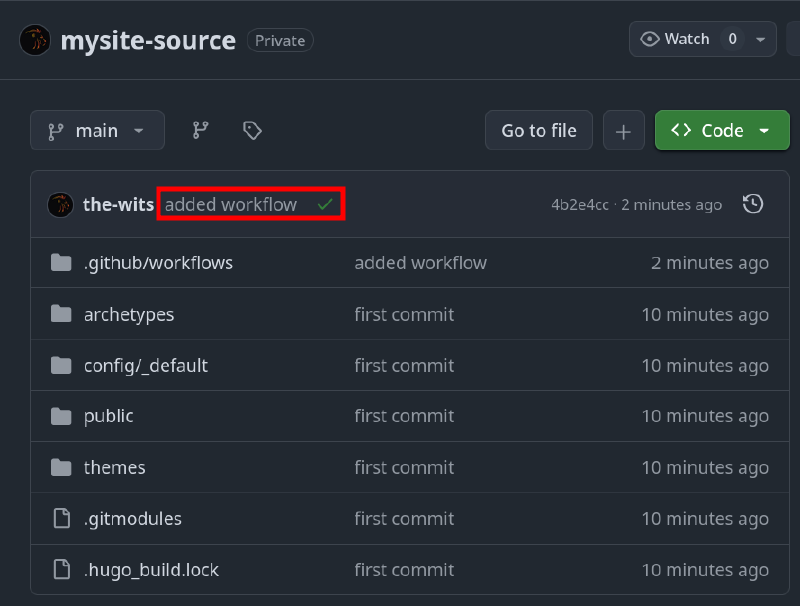
Task: Click the plus add file button
Action: pos(624,130)
